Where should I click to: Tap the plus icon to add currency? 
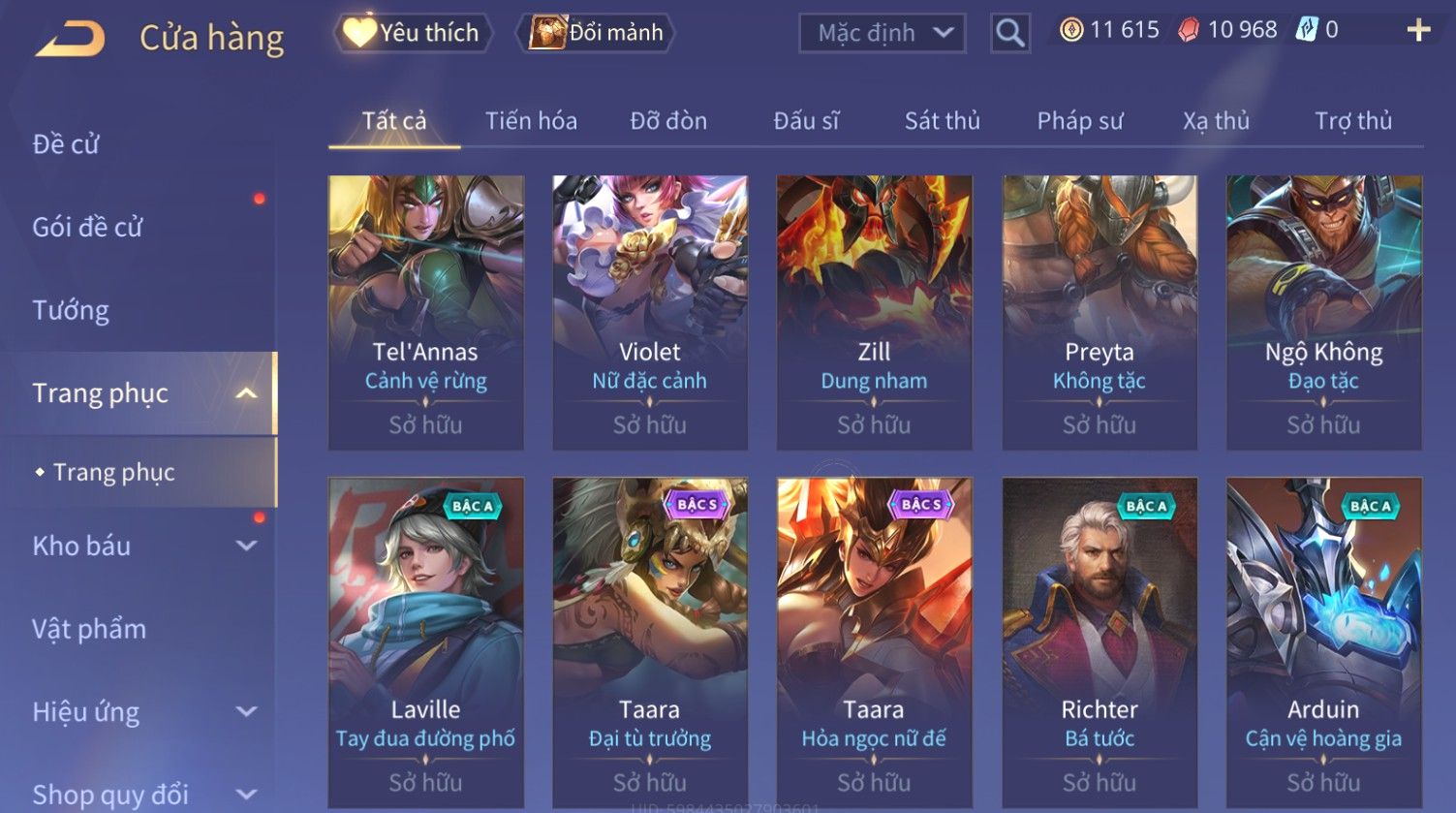pyautogui.click(x=1418, y=31)
